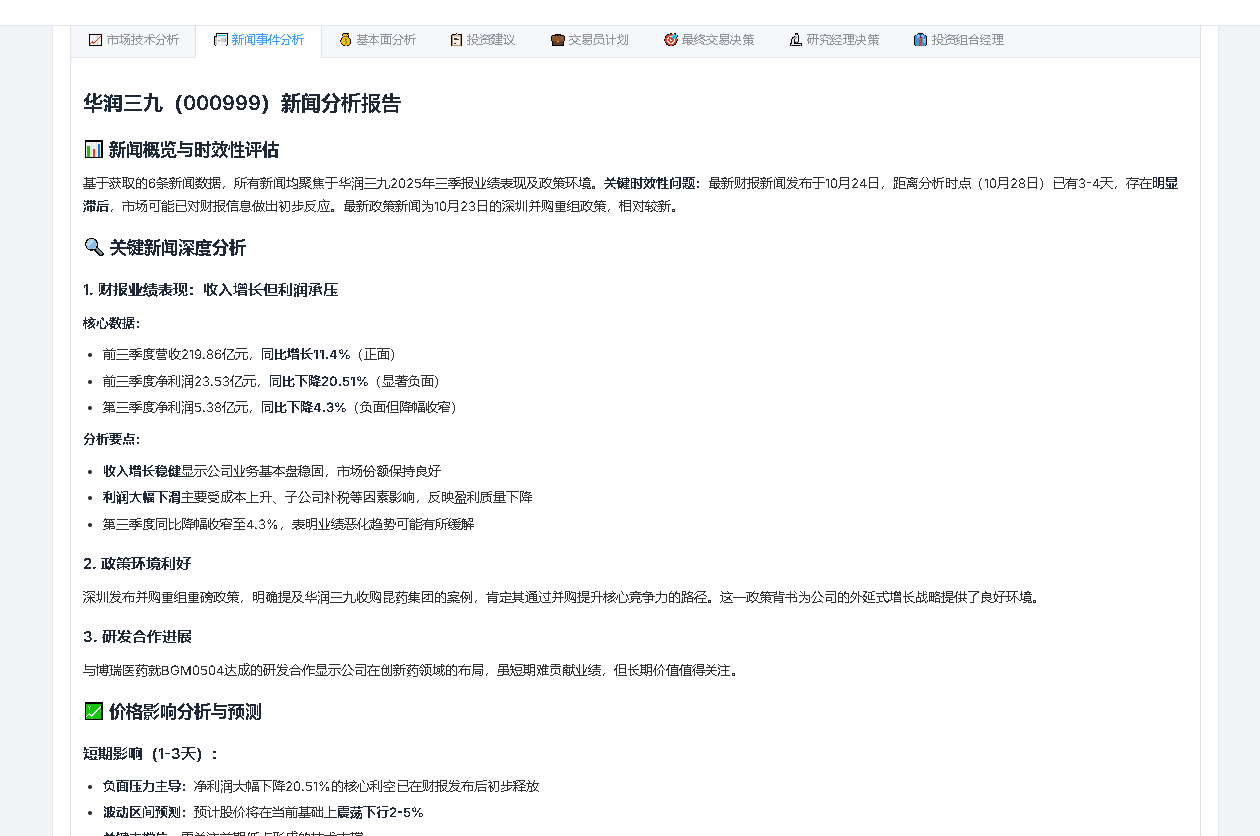This screenshot has width=1260, height=836.
Task: Click the heading 2. 政策环境利好
Action: [x=137, y=564]
